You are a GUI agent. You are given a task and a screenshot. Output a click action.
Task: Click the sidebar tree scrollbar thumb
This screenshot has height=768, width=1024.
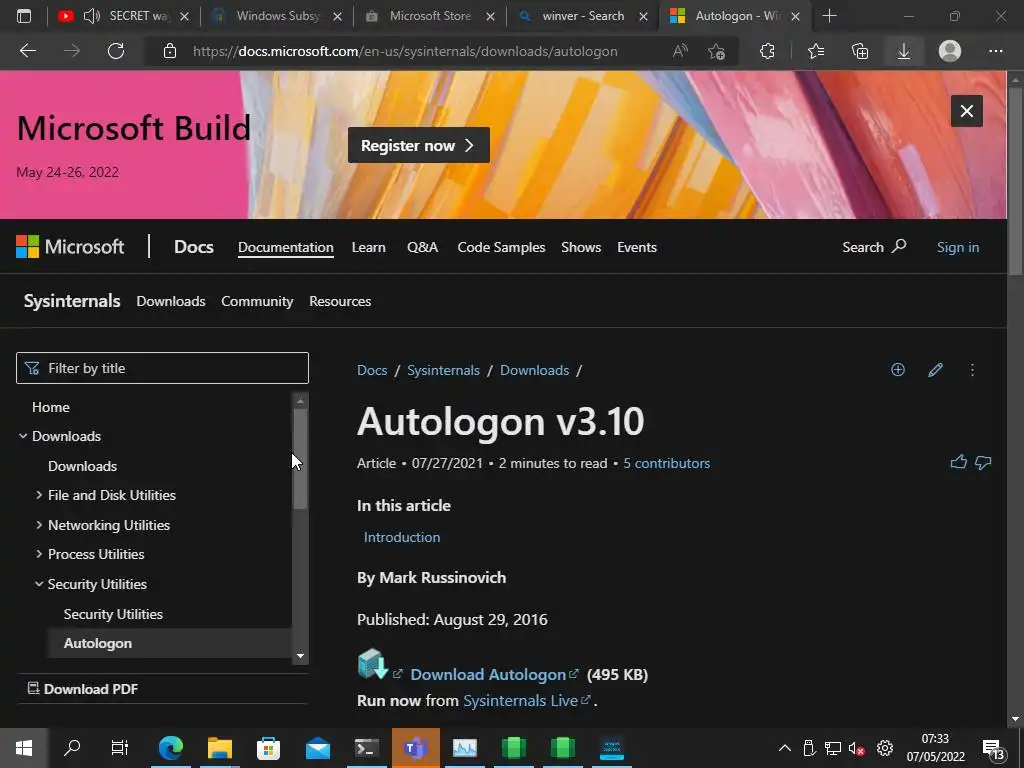(x=300, y=458)
